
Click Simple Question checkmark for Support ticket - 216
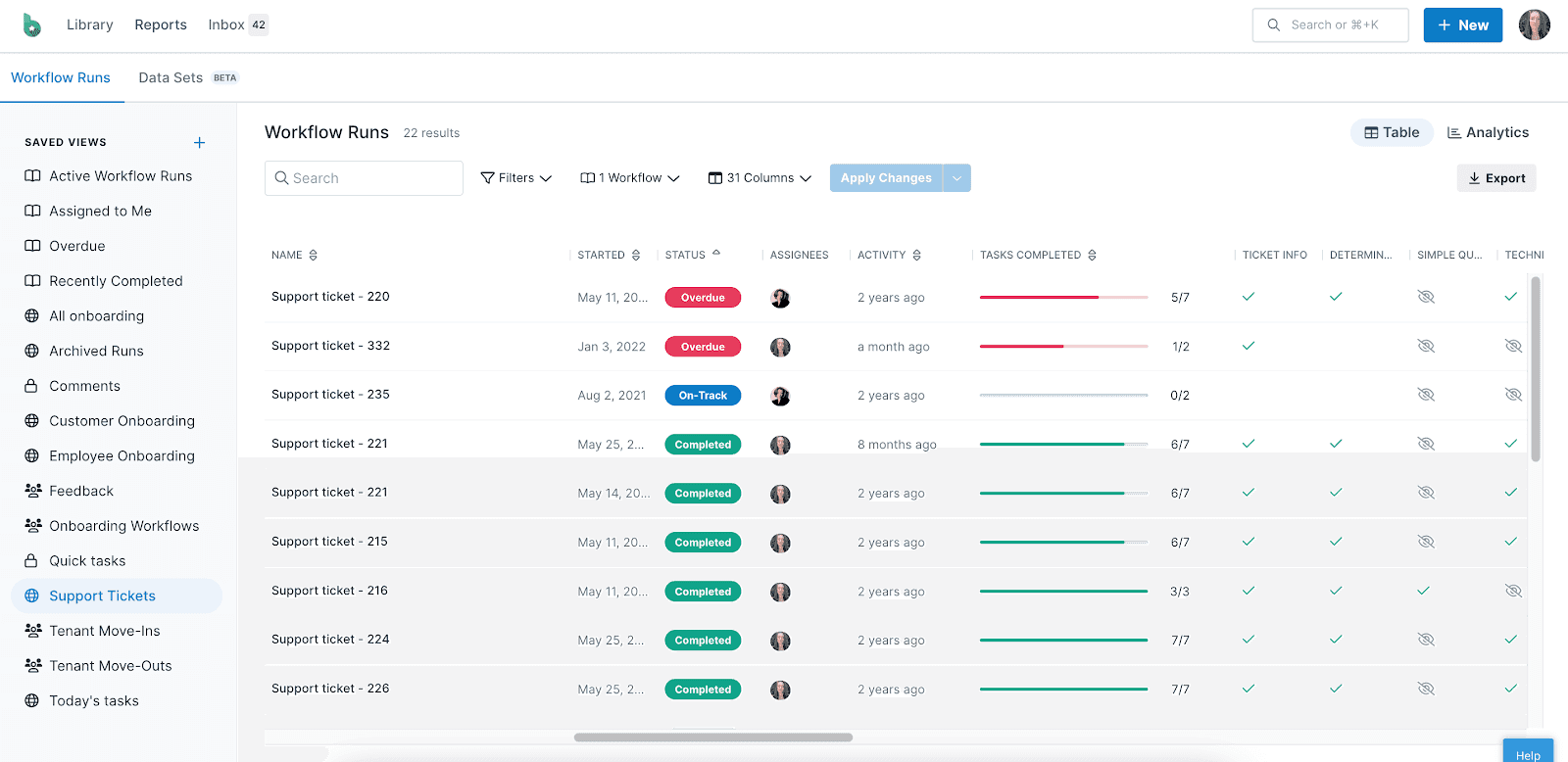coord(1423,591)
